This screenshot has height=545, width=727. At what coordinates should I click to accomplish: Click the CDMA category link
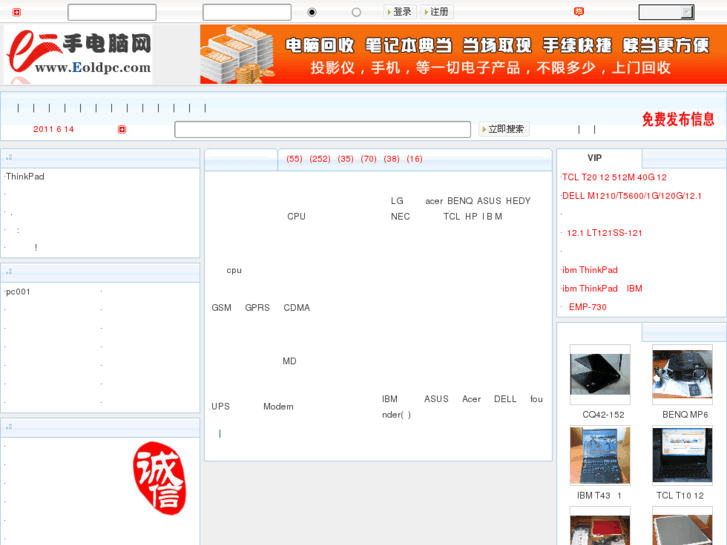[297, 308]
